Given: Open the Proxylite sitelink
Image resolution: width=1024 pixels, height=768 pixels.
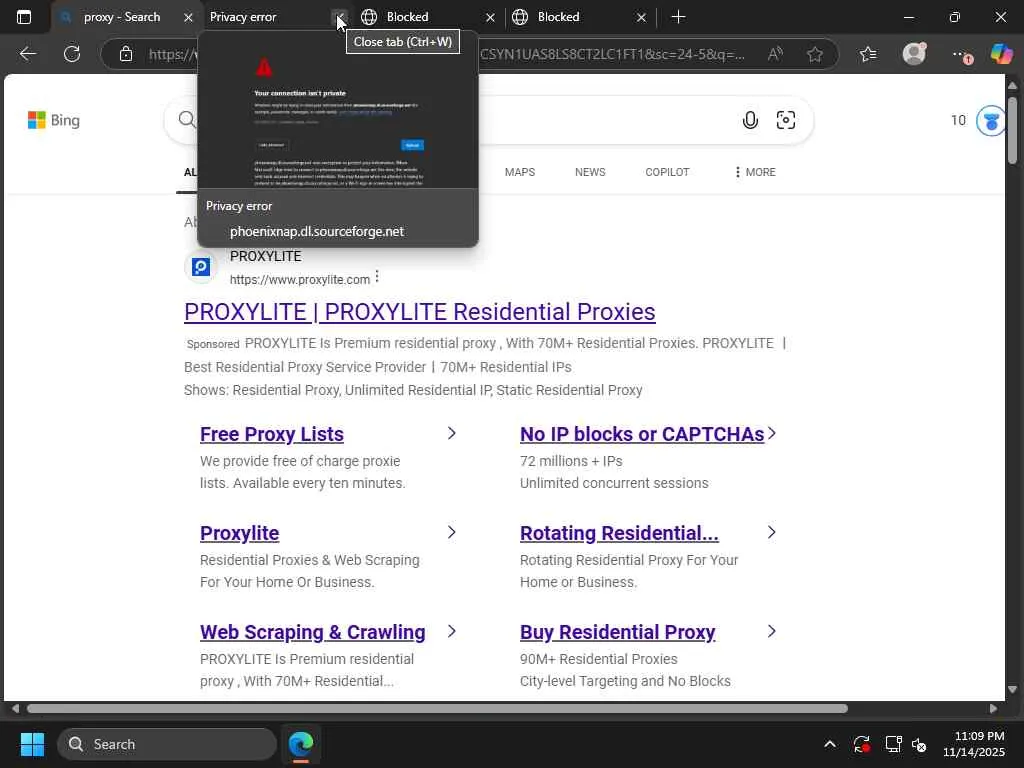Looking at the screenshot, I should [240, 534].
